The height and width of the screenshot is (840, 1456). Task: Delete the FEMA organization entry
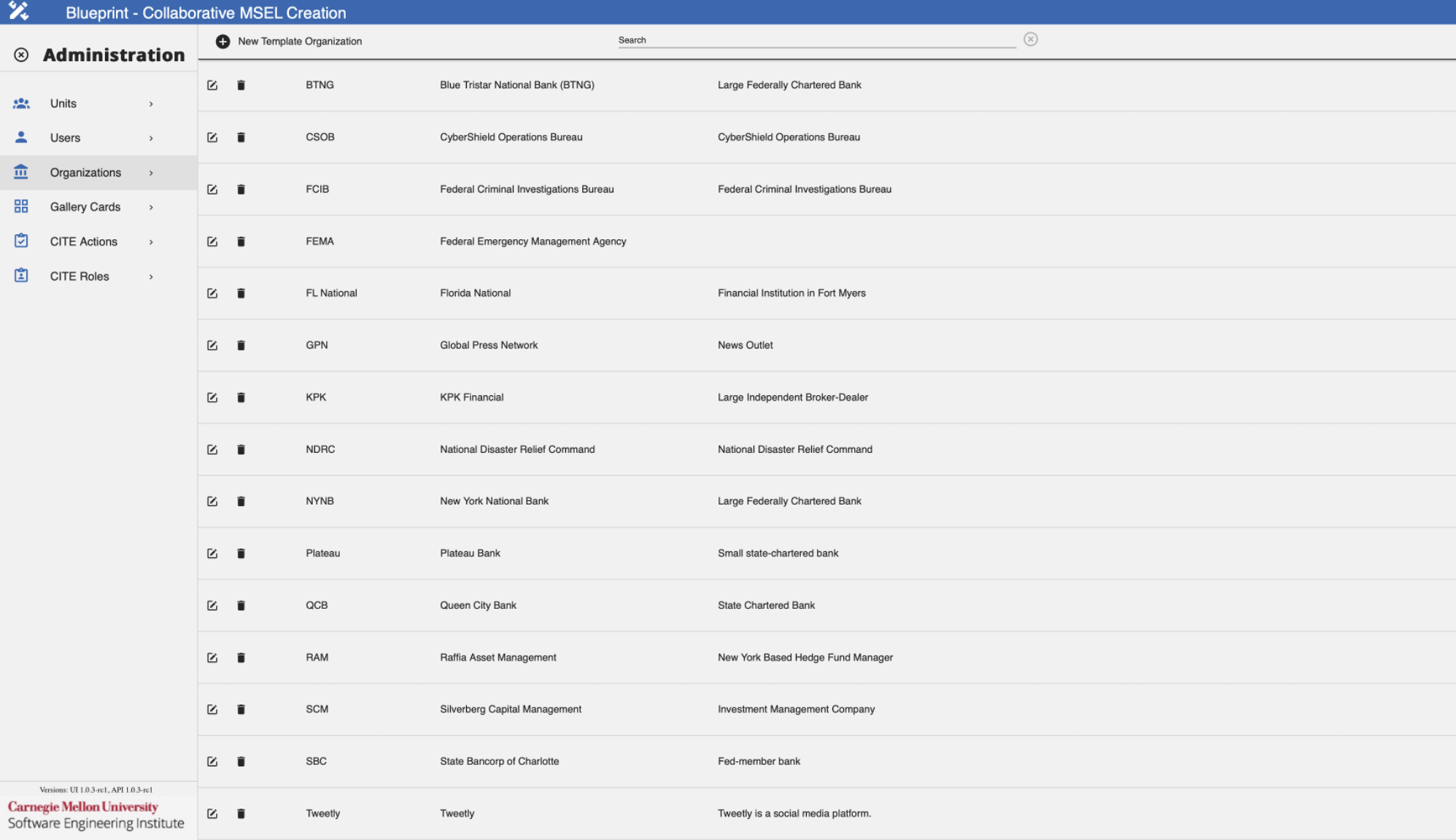241,241
